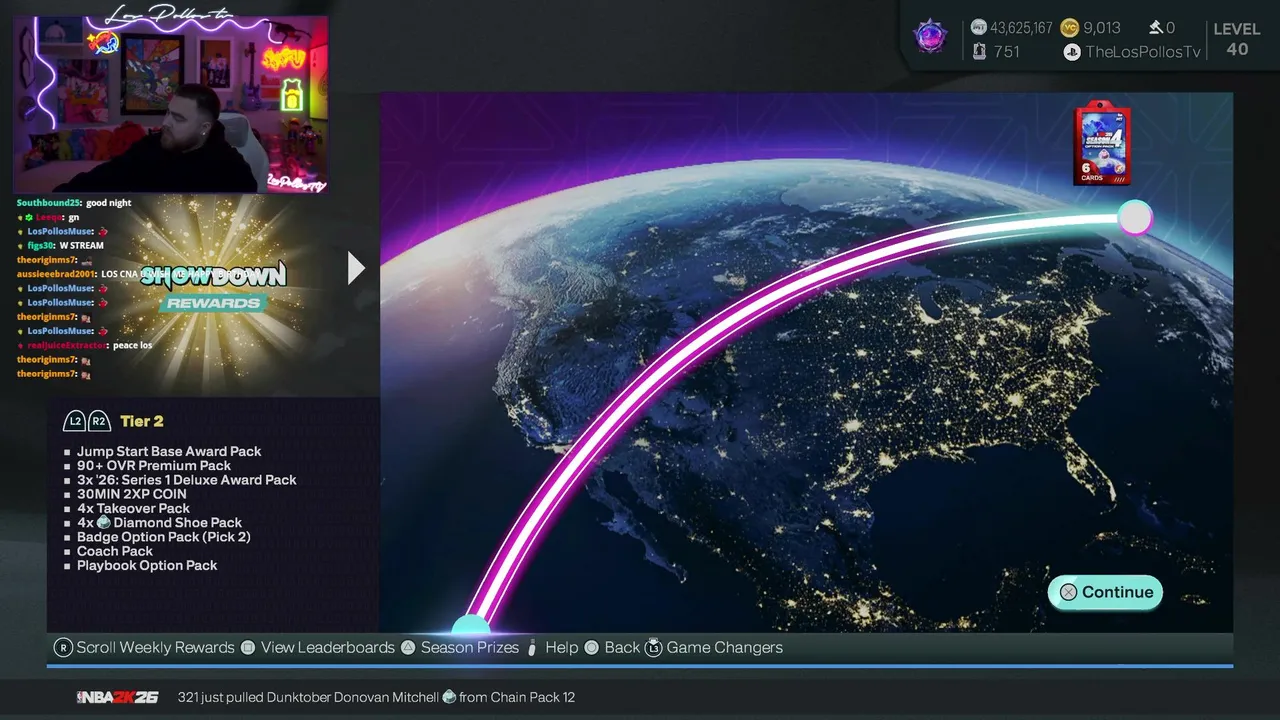The height and width of the screenshot is (720, 1280).
Task: Open View Leaderboards
Action: click(328, 648)
